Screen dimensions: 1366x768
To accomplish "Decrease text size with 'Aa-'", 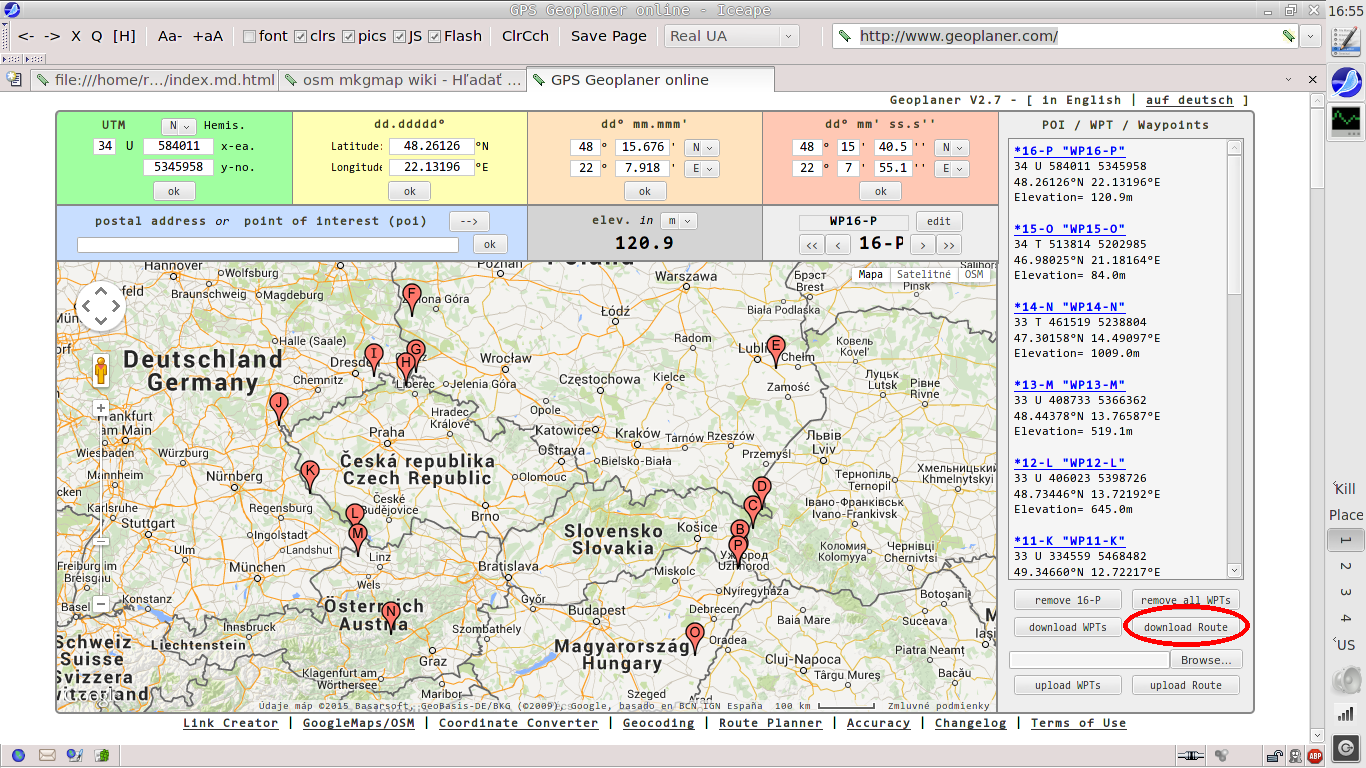I will click(170, 36).
